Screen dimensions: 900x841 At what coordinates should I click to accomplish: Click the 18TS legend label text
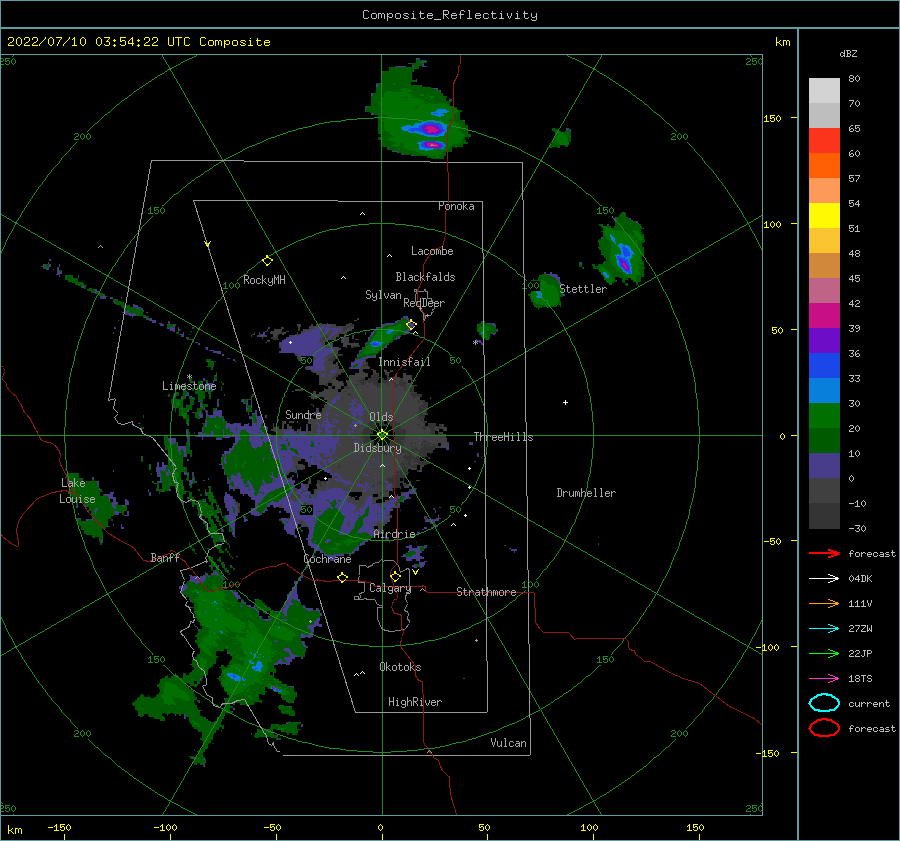(x=860, y=679)
